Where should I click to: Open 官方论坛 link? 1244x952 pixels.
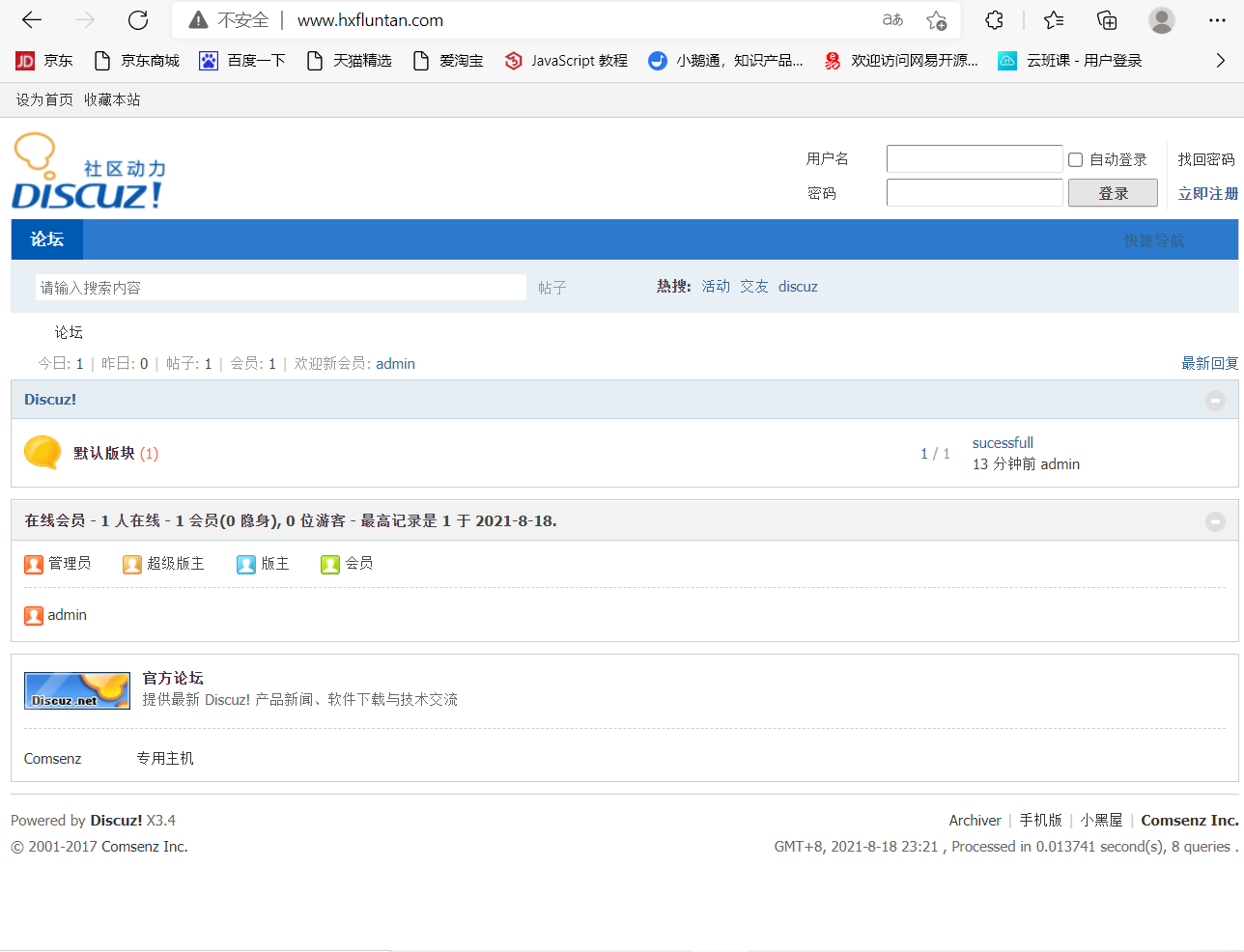pos(173,678)
